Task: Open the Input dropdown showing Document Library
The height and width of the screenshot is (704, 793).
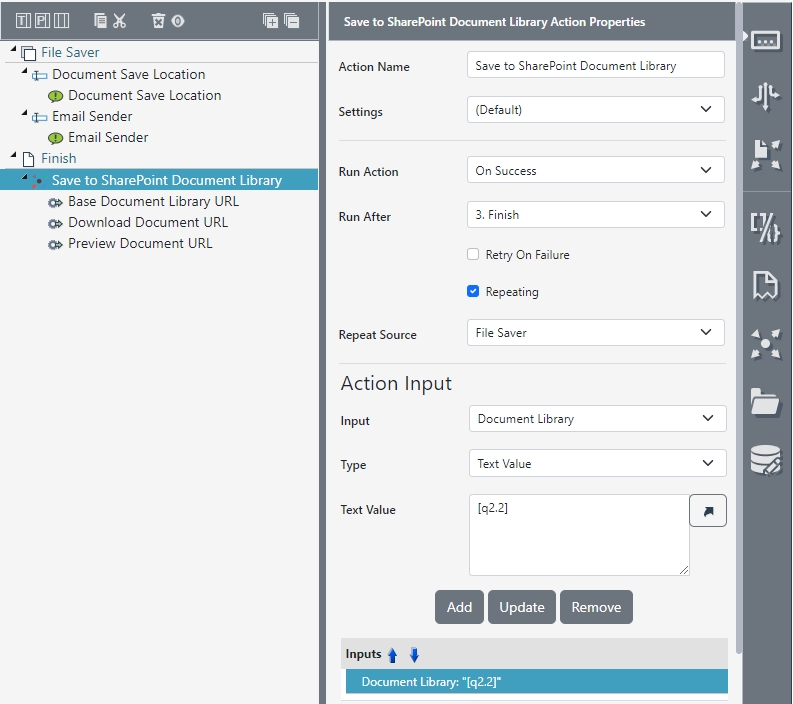Action: [x=597, y=419]
